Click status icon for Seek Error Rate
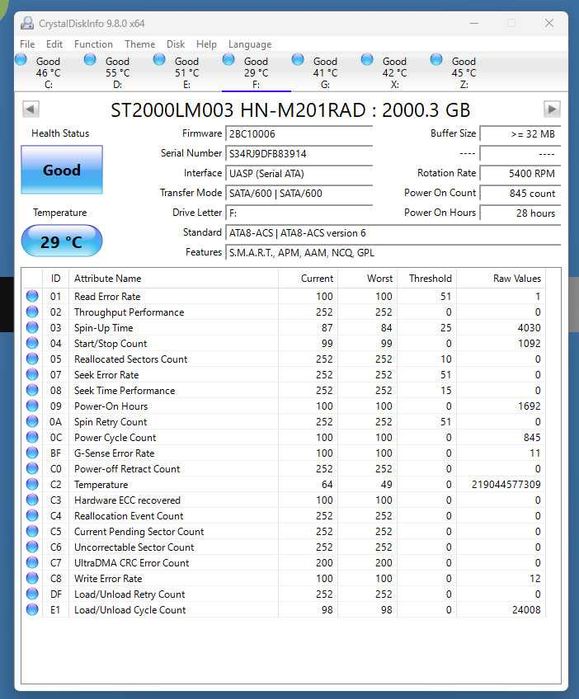 coord(32,374)
